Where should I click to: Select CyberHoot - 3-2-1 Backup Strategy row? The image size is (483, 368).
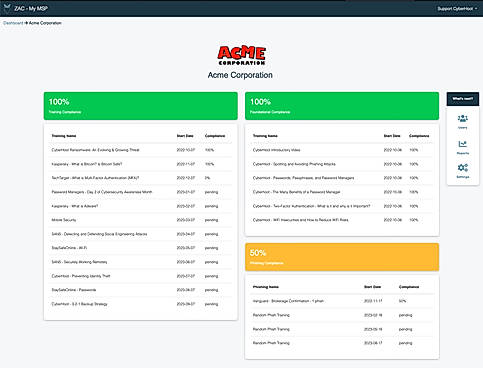(x=141, y=304)
